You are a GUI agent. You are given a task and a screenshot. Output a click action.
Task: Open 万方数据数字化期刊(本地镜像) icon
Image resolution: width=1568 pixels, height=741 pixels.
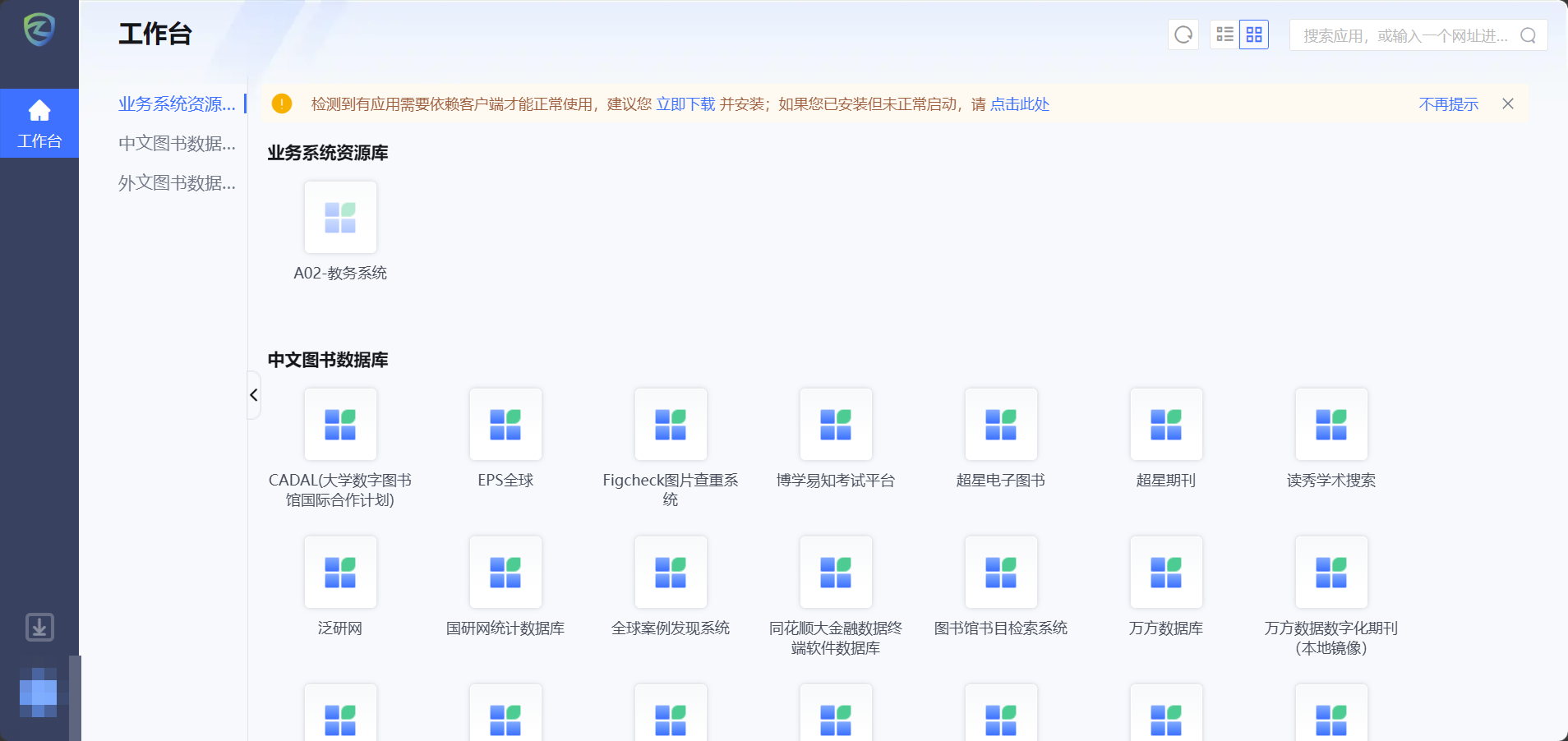pos(1331,573)
